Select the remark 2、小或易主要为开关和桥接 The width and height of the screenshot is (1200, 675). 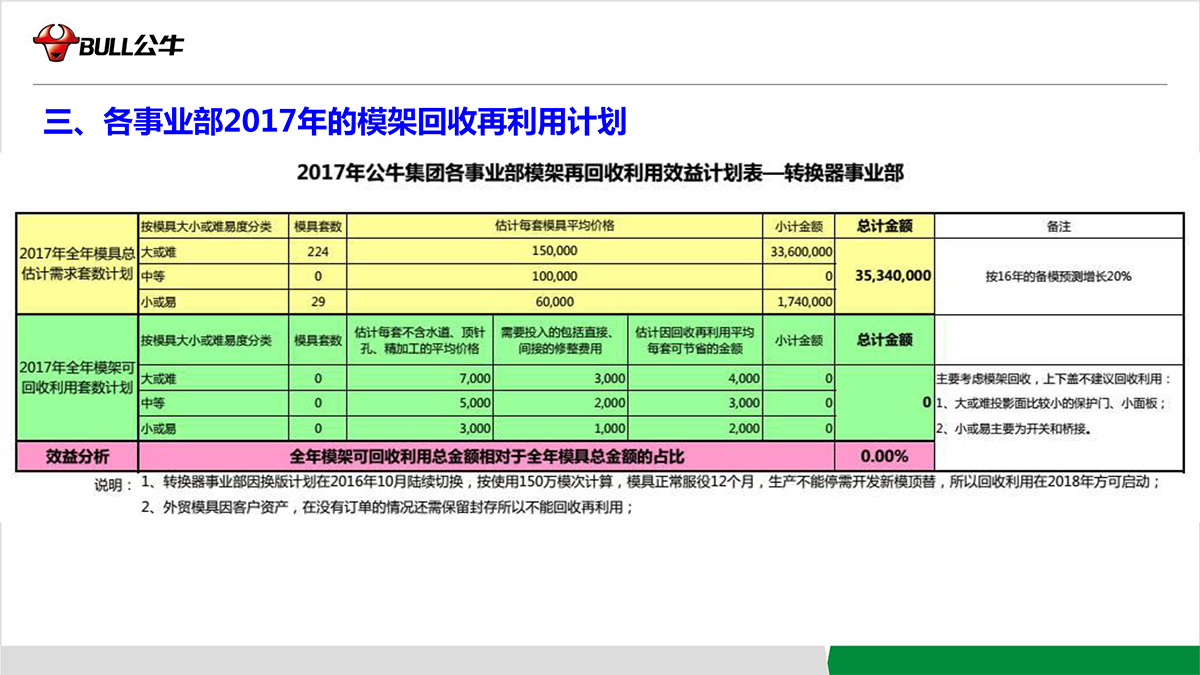tap(1013, 428)
